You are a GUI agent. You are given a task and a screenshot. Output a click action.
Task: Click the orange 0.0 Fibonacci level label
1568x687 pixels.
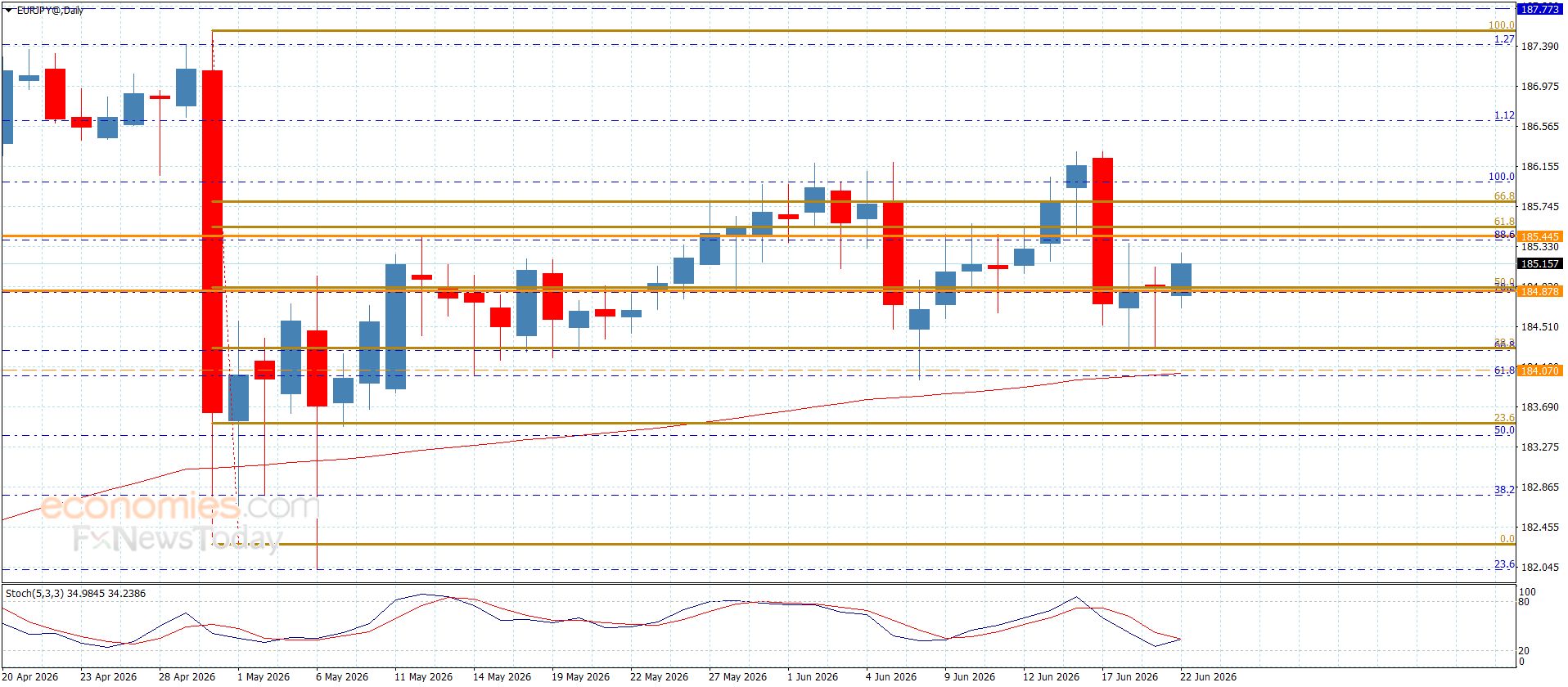coord(1507,538)
